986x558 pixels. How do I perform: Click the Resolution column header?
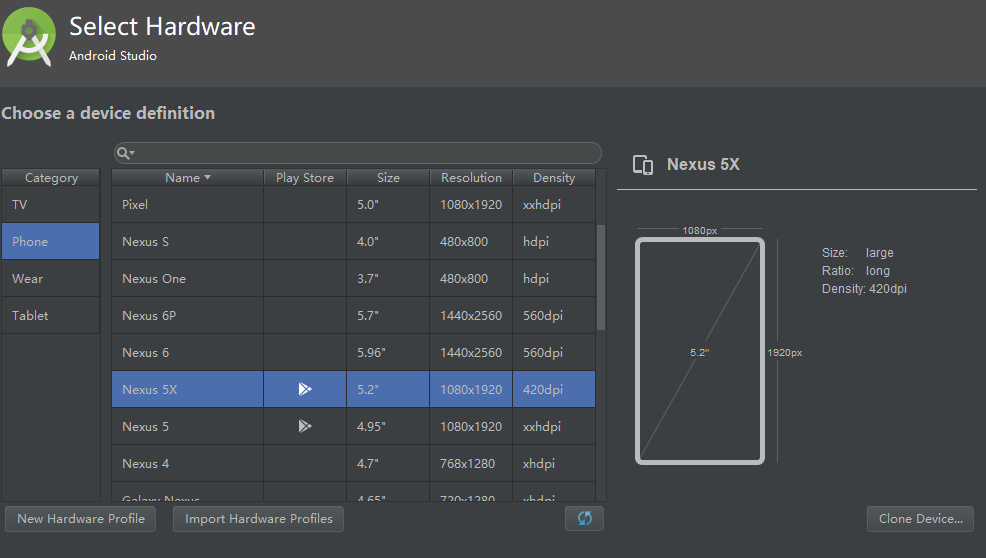(471, 178)
